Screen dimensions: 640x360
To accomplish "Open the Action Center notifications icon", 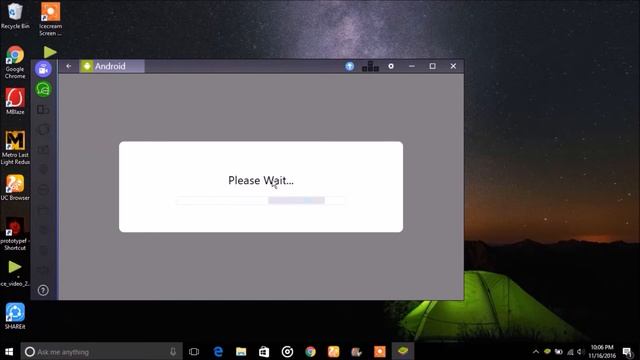I will pyautogui.click(x=627, y=352).
